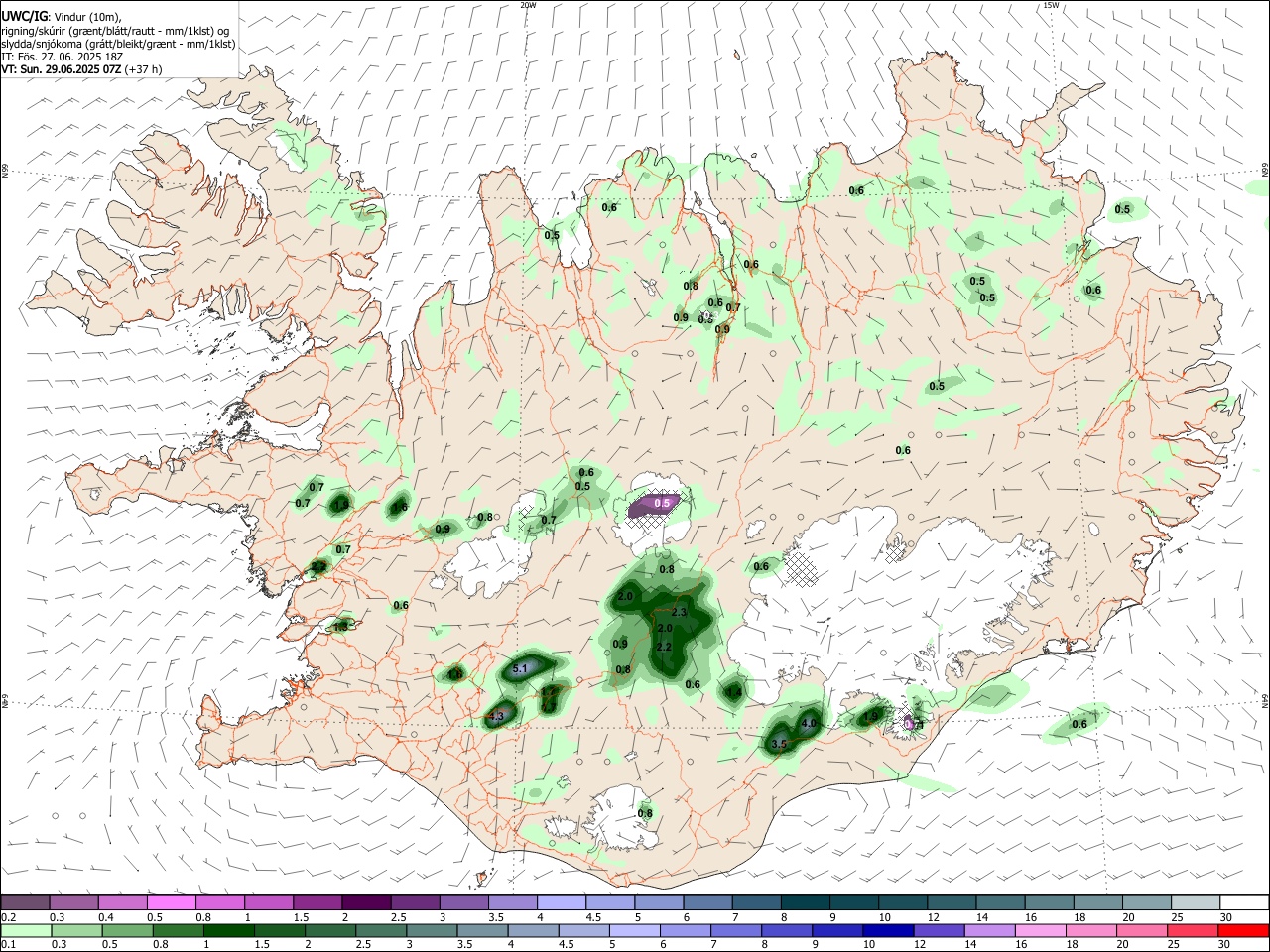The width and height of the screenshot is (1270, 952).
Task: Click the 2.2 precipitation value on the map
Action: click(x=665, y=647)
